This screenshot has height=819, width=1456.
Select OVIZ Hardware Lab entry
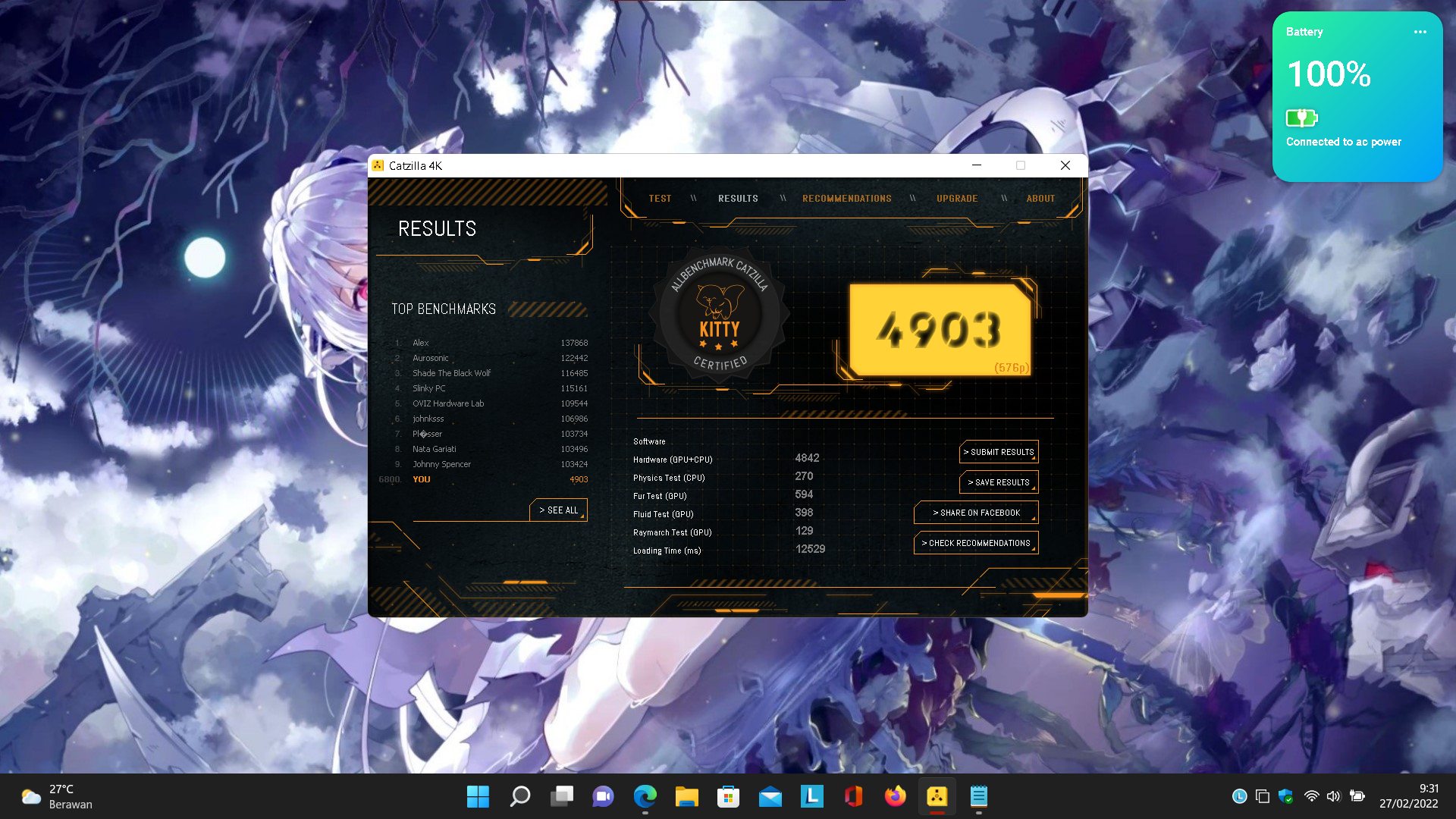click(491, 403)
